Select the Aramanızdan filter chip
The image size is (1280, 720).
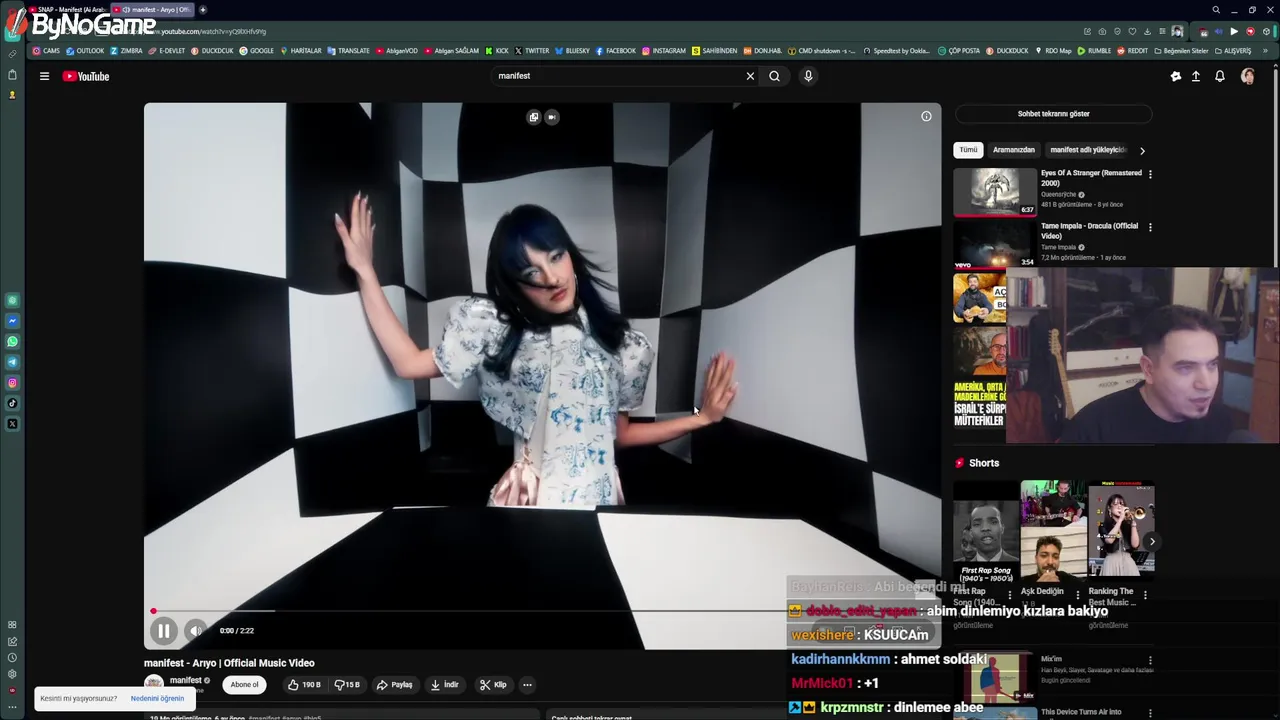pyautogui.click(x=1014, y=150)
